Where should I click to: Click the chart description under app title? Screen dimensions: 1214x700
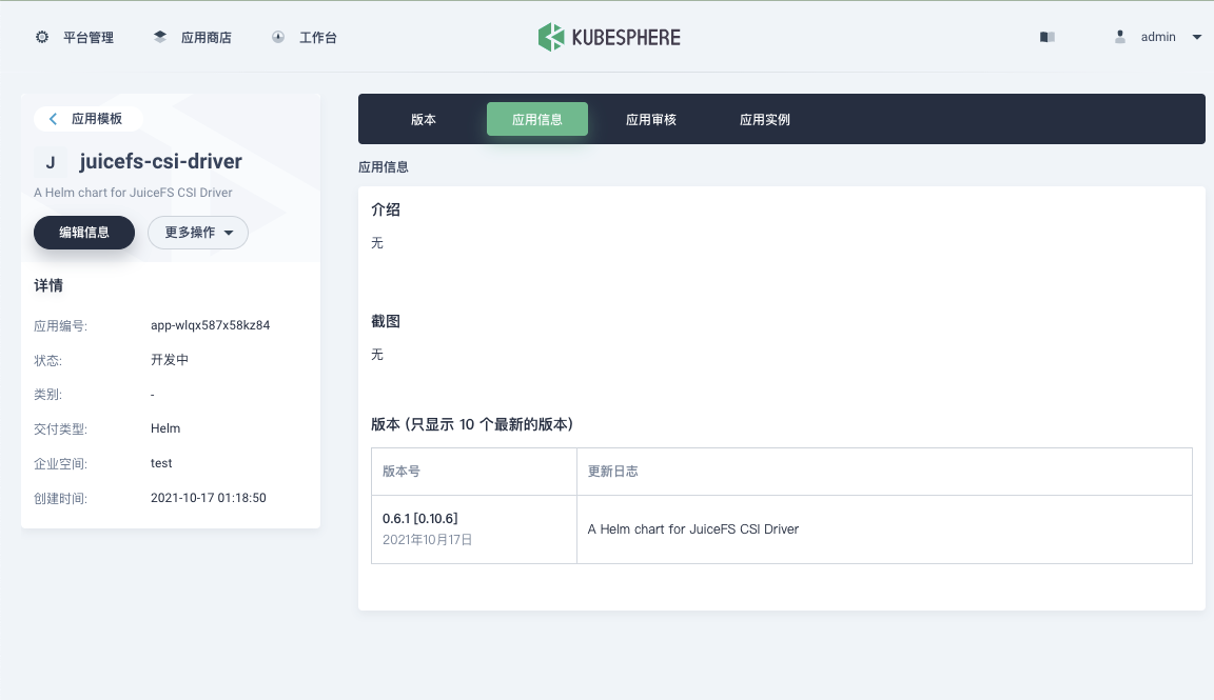[x=133, y=192]
